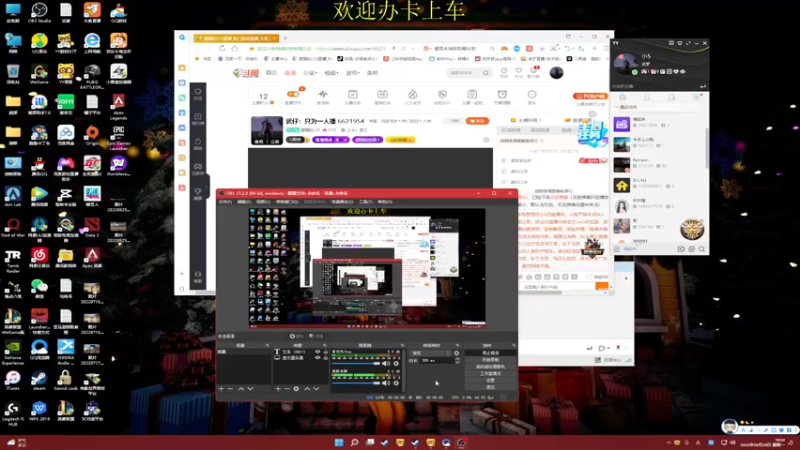Expand the 游戏 dropdown in Douyu navigation
This screenshot has width=800, height=450.
pos(353,73)
